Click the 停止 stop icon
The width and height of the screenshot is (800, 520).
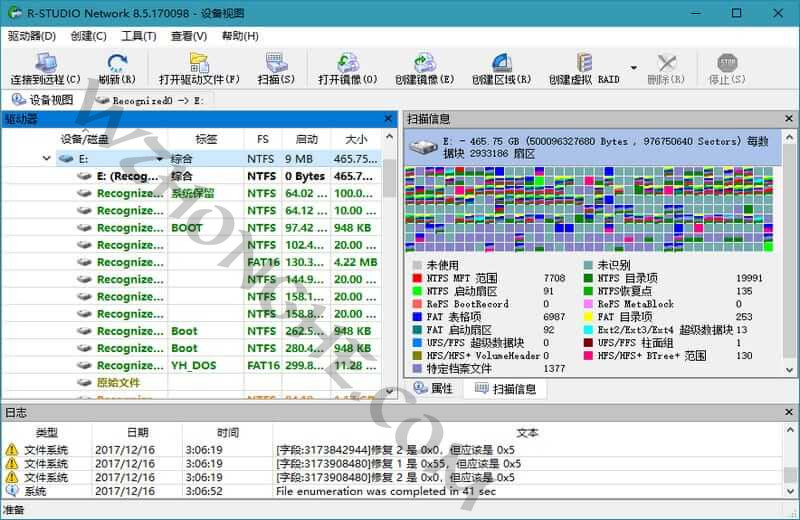tap(727, 63)
